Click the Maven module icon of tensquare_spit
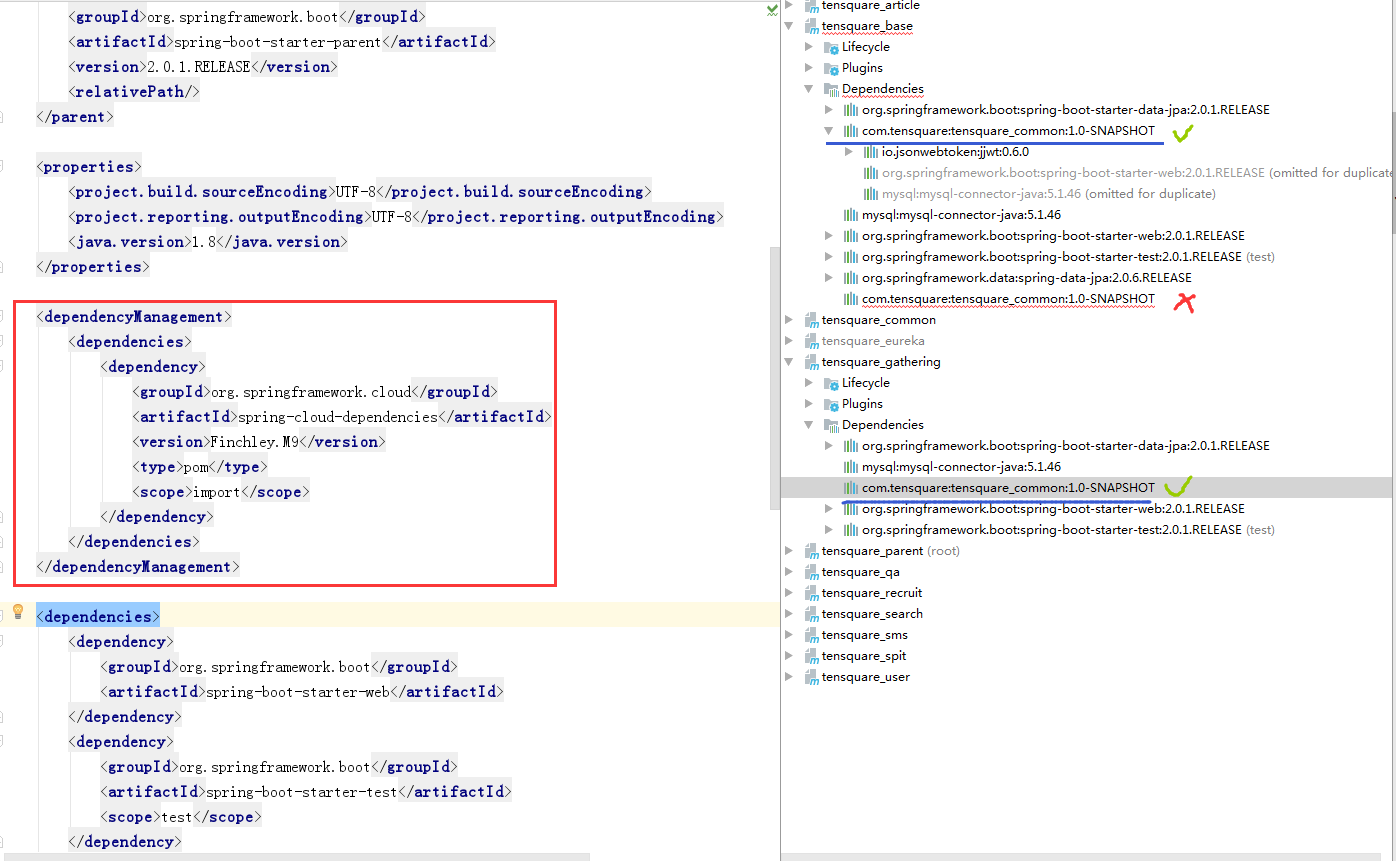Screen dimensions: 1396x861 [x=812, y=656]
